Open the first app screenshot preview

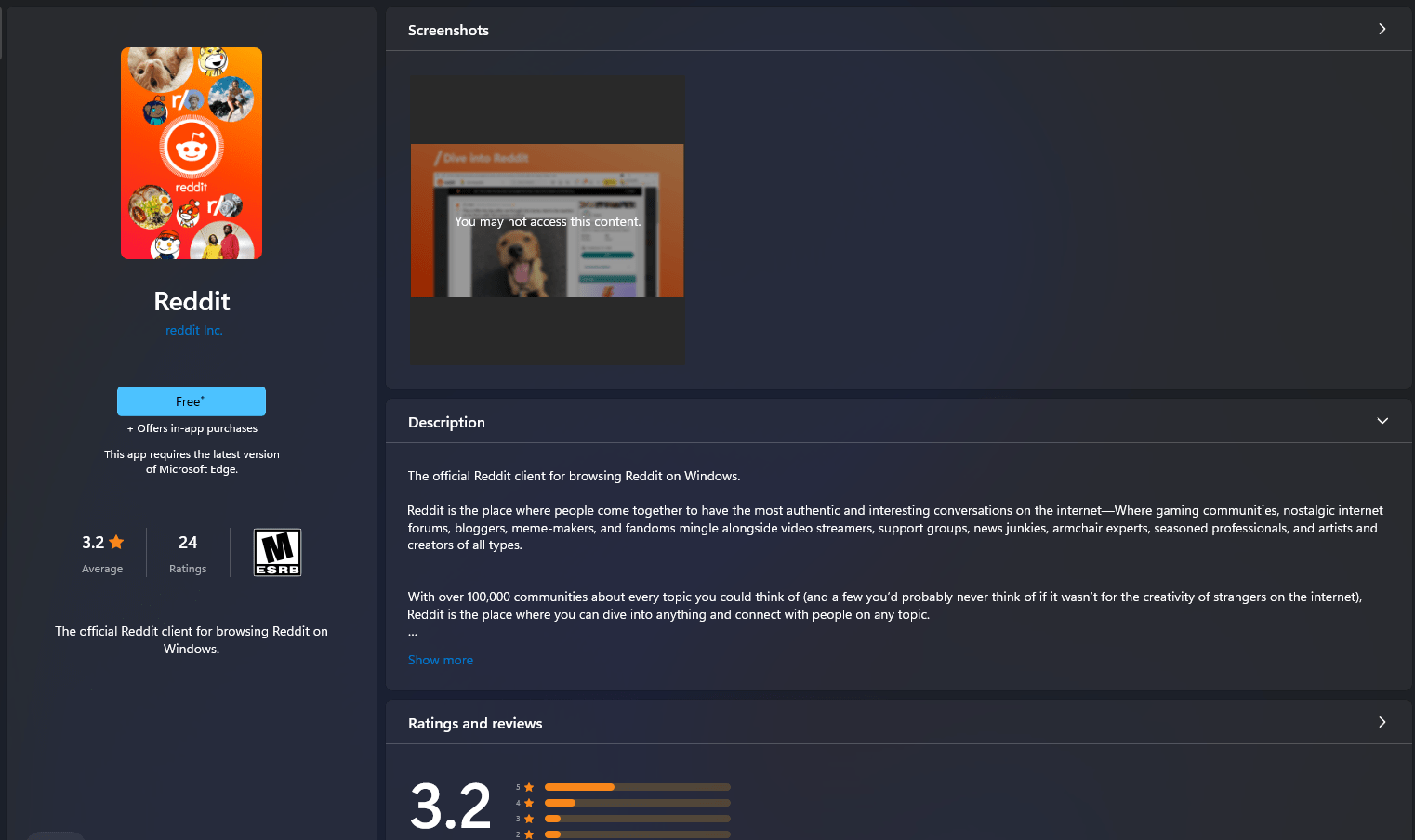click(547, 220)
